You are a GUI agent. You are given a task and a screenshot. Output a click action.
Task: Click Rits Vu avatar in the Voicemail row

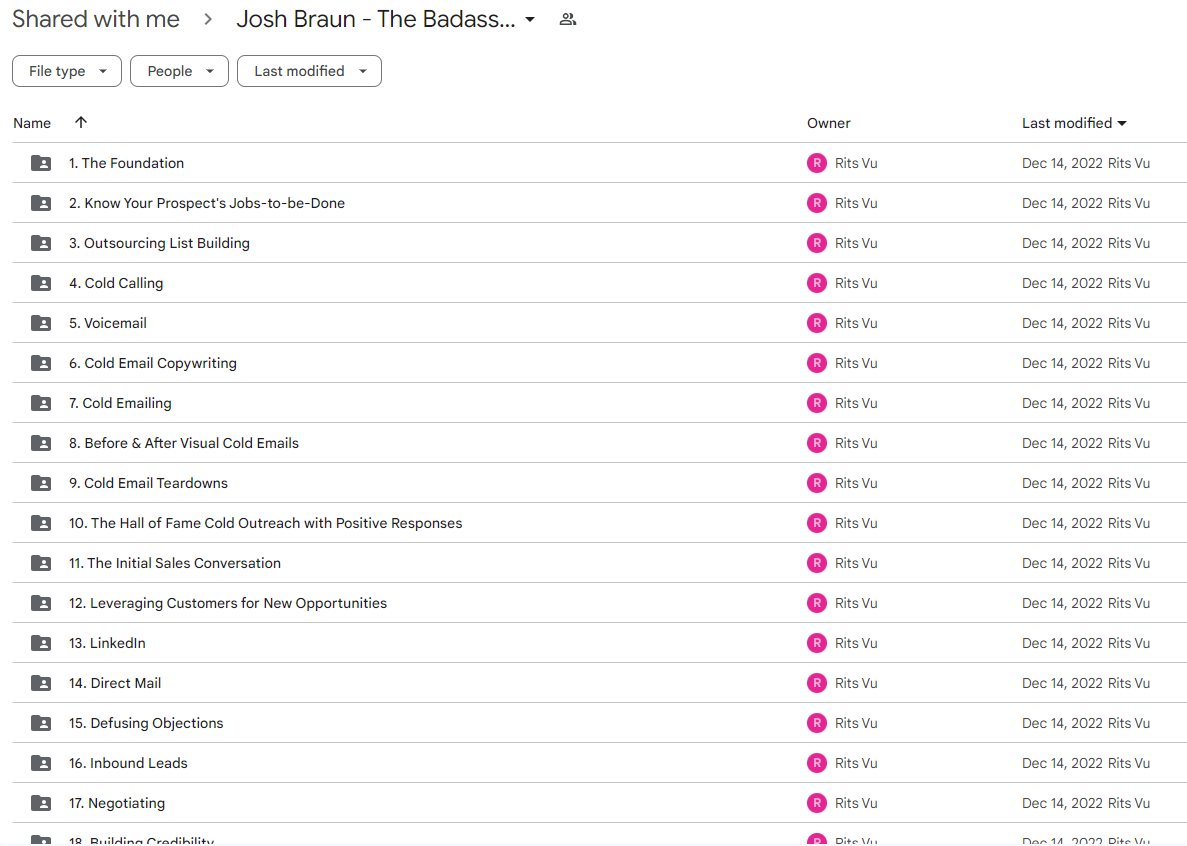click(817, 323)
